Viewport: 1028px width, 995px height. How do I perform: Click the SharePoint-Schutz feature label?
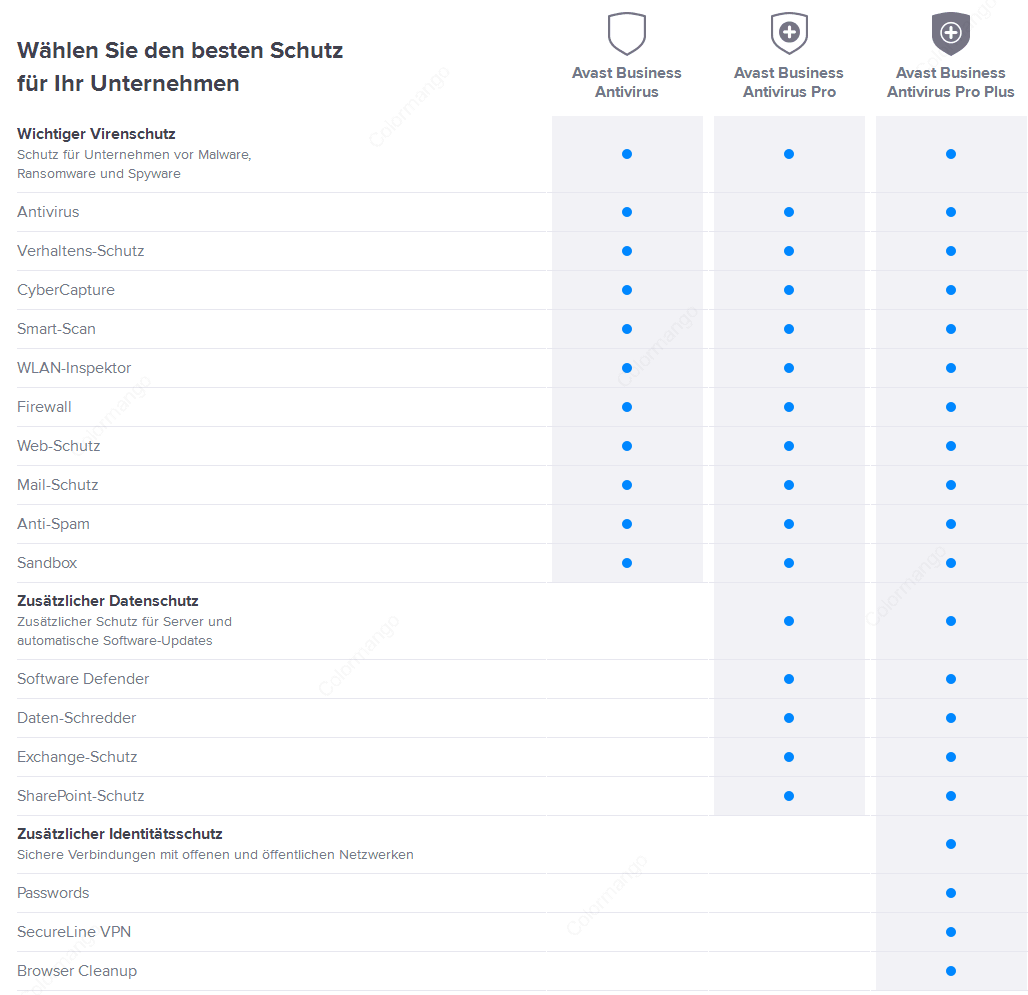pyautogui.click(x=81, y=796)
